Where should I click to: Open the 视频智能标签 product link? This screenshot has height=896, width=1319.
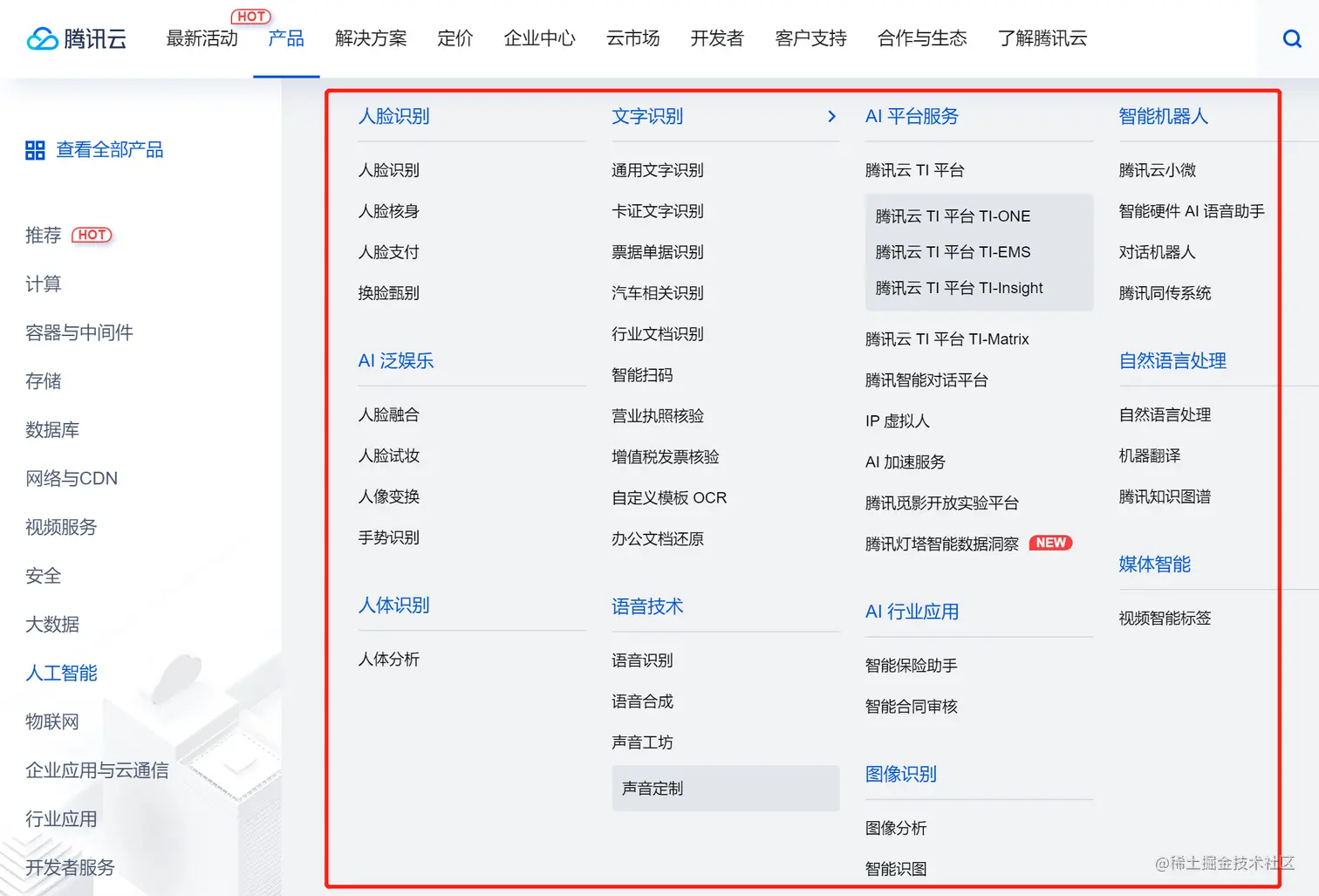[1165, 619]
